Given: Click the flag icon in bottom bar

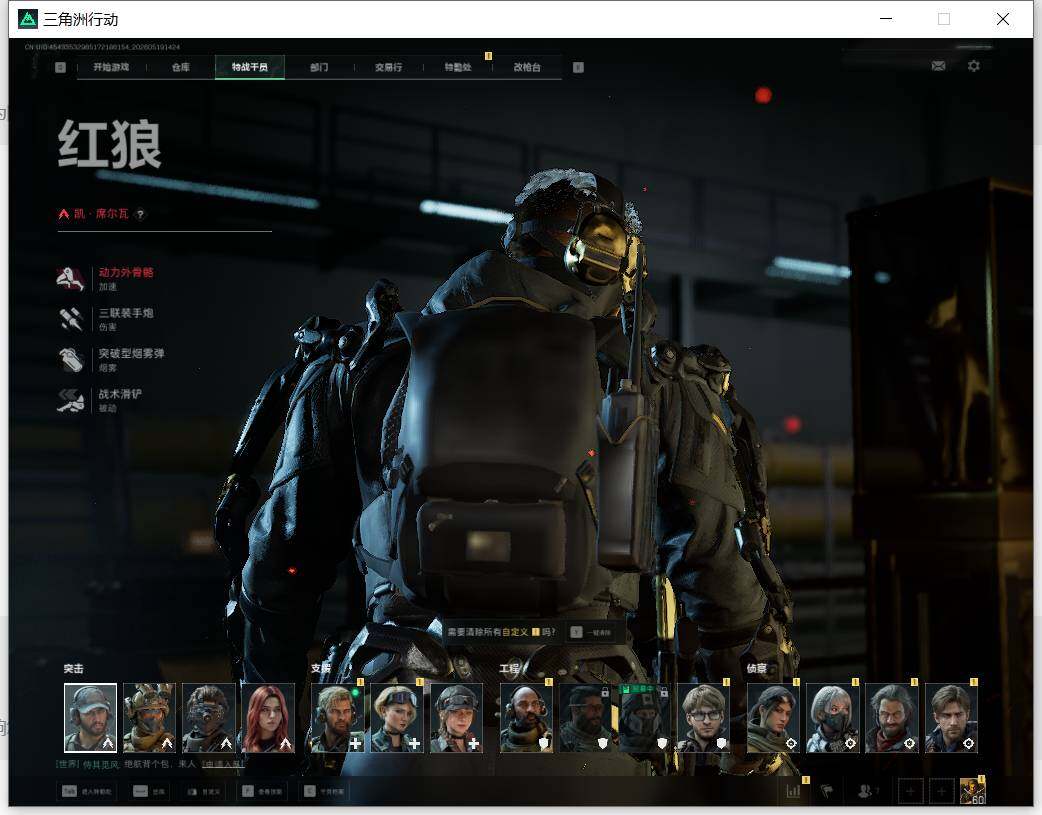Looking at the screenshot, I should pos(827,791).
